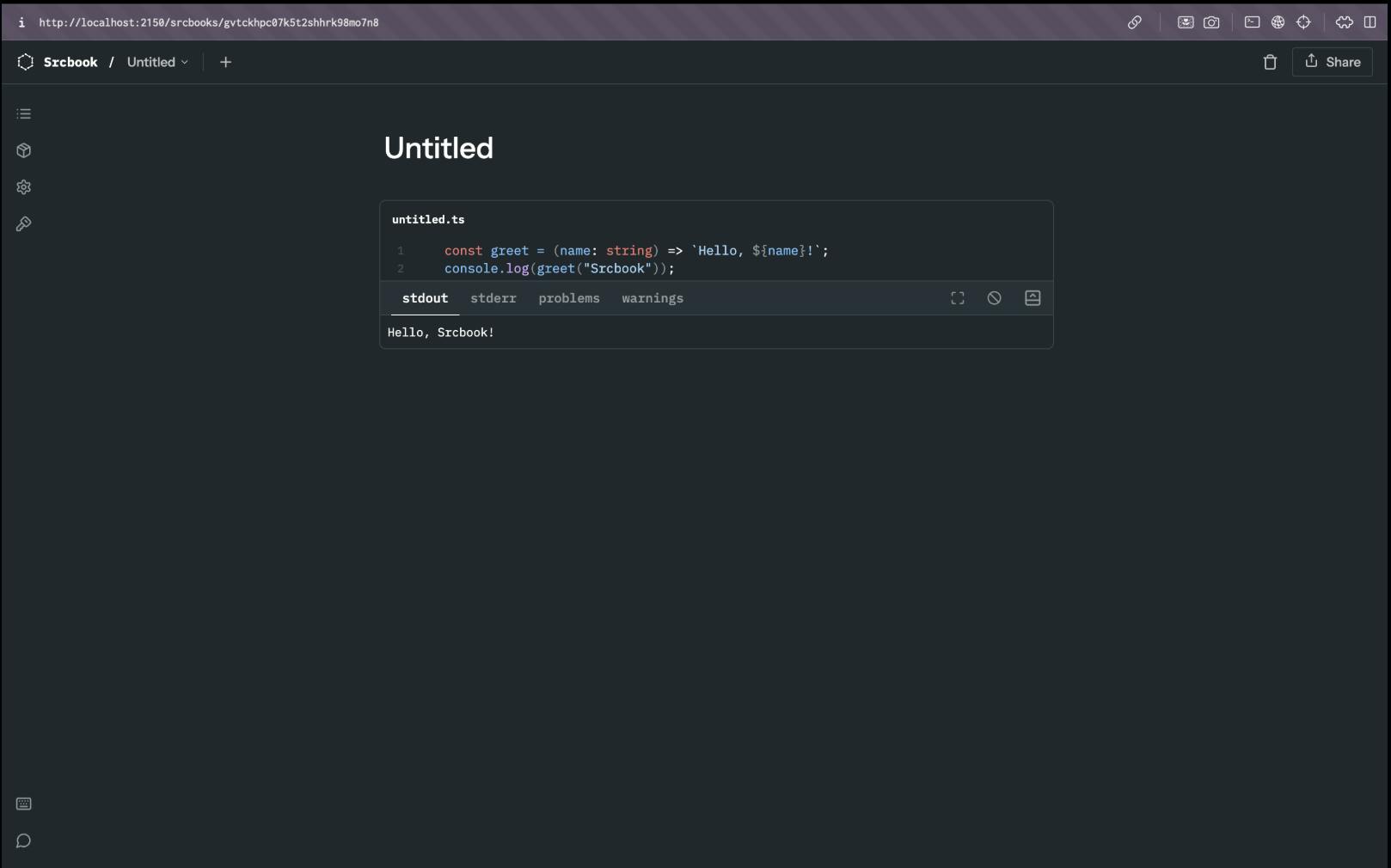
Task: Click the Srcbook hexagon logo
Action: coord(26,62)
